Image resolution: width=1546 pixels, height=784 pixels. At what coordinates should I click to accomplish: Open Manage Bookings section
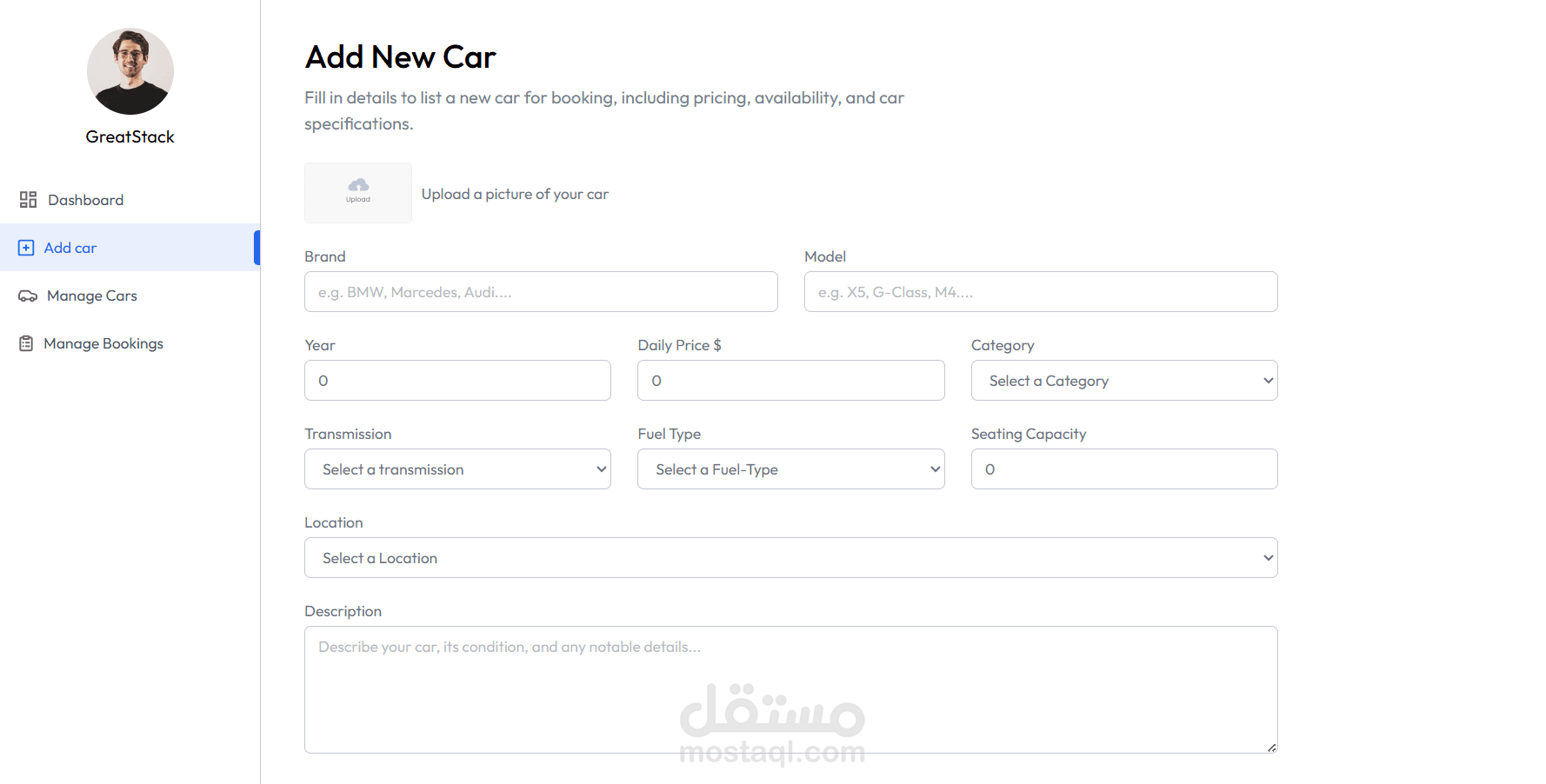[x=103, y=343]
